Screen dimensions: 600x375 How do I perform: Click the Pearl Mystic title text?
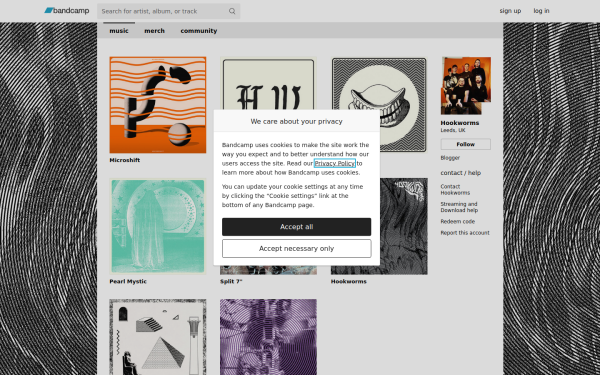coord(128,281)
